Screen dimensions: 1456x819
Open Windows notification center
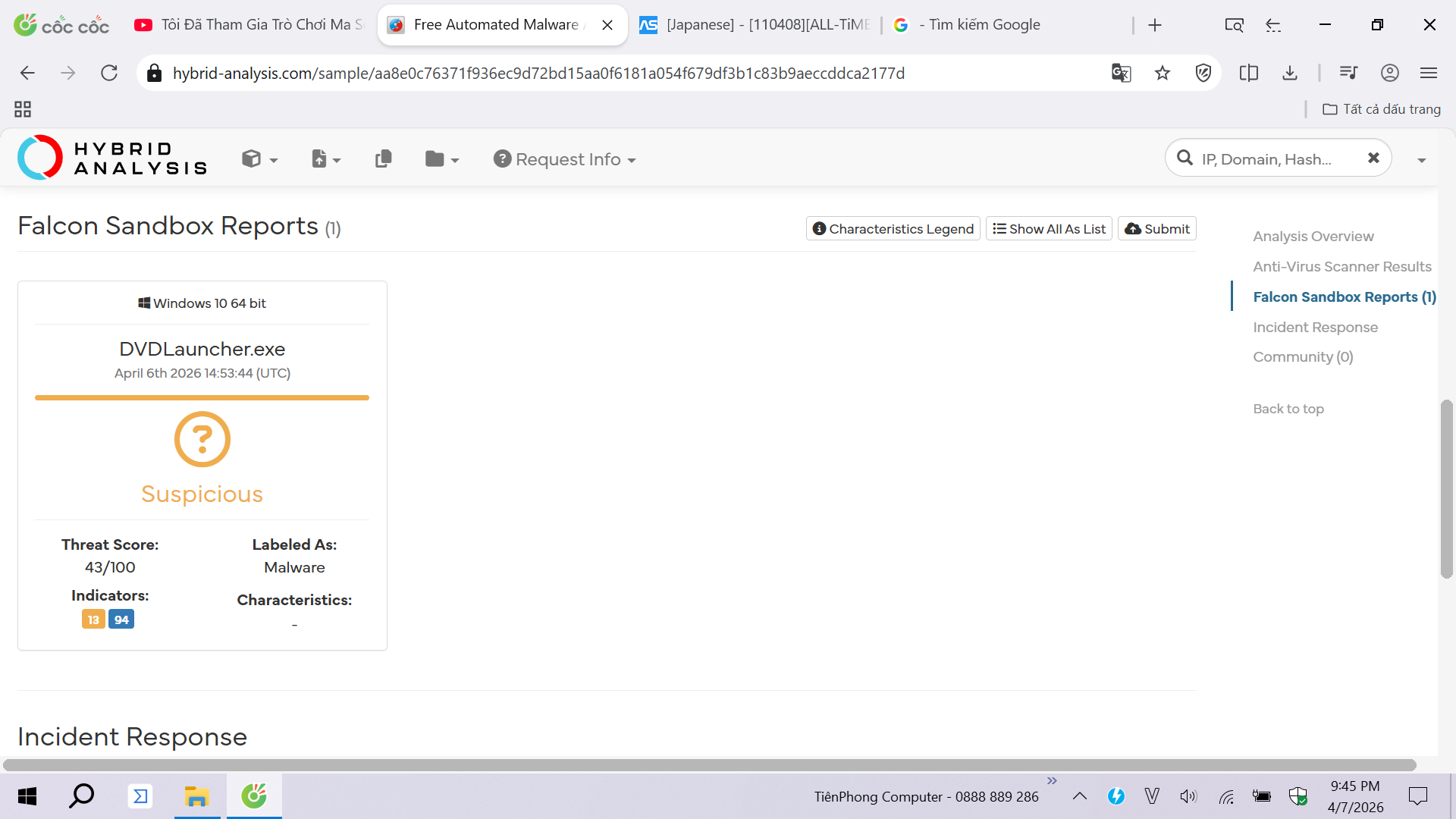[x=1418, y=796]
